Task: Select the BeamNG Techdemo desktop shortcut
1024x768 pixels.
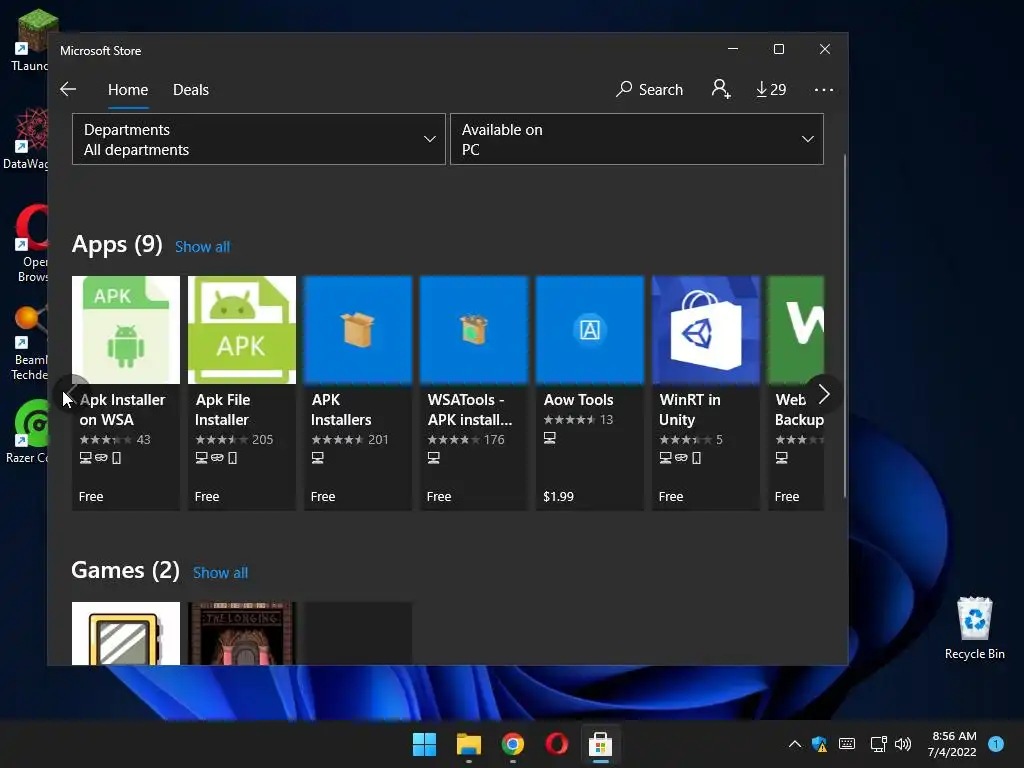Action: tap(29, 343)
